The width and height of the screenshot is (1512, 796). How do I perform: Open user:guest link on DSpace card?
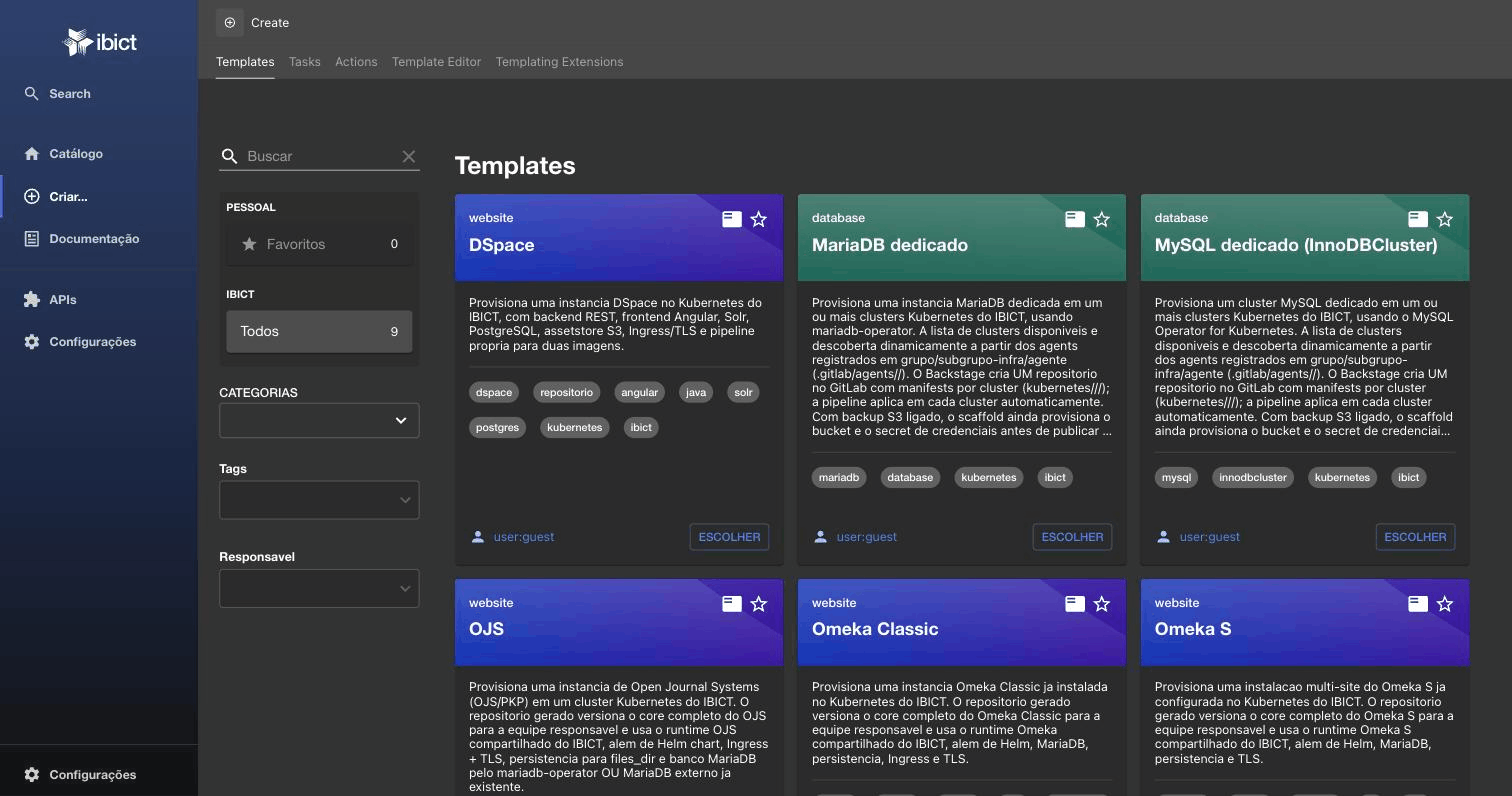coord(523,537)
